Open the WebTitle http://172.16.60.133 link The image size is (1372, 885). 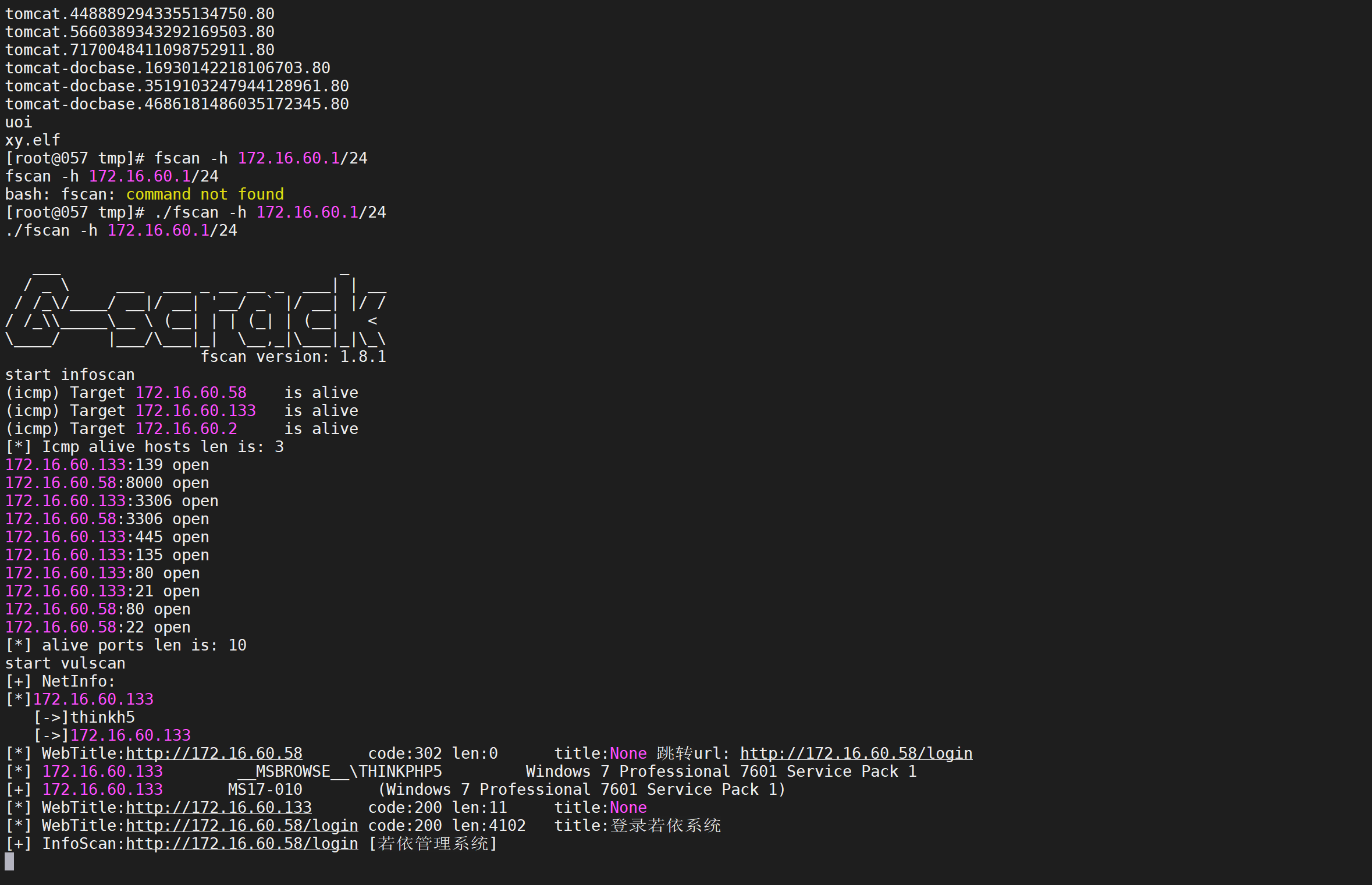point(219,808)
